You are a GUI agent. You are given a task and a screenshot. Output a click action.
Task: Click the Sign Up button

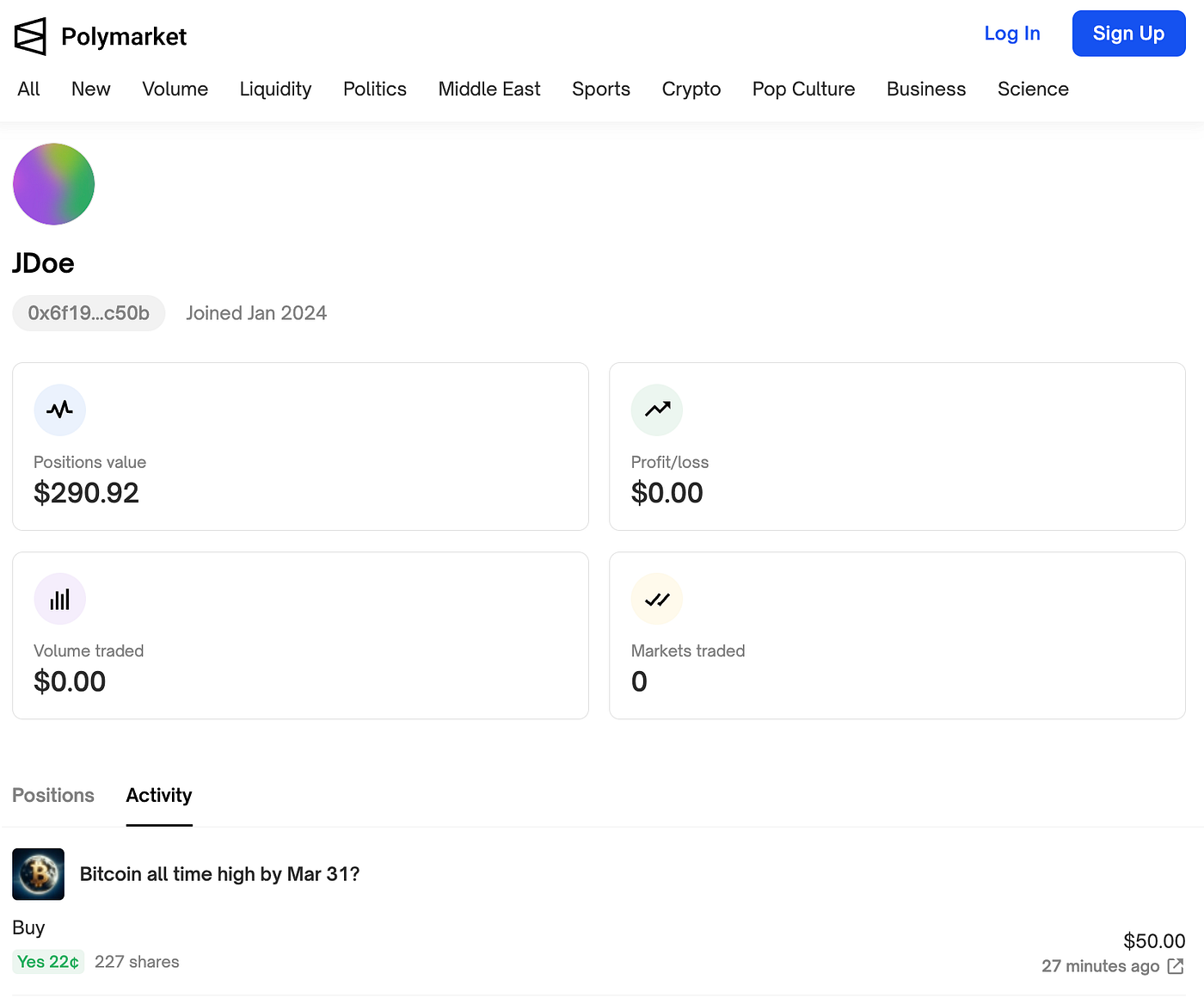coord(1128,34)
